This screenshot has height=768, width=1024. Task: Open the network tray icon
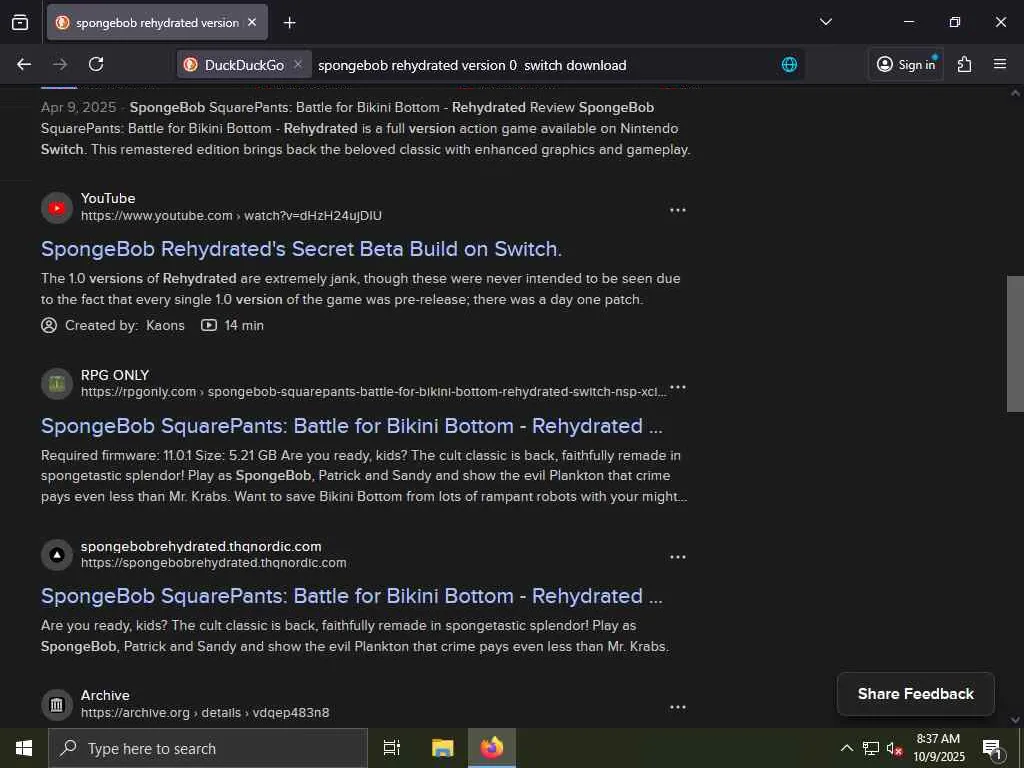(871, 748)
